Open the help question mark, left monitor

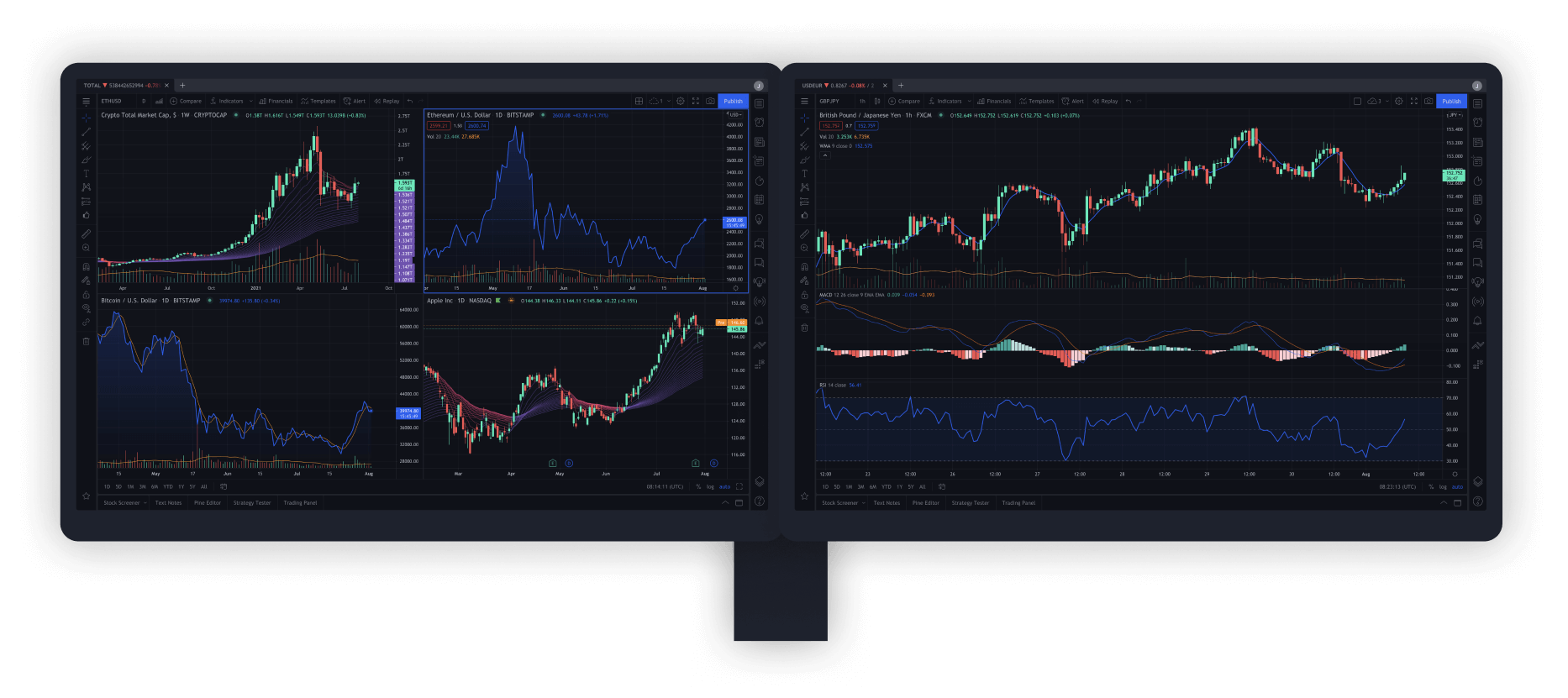760,501
